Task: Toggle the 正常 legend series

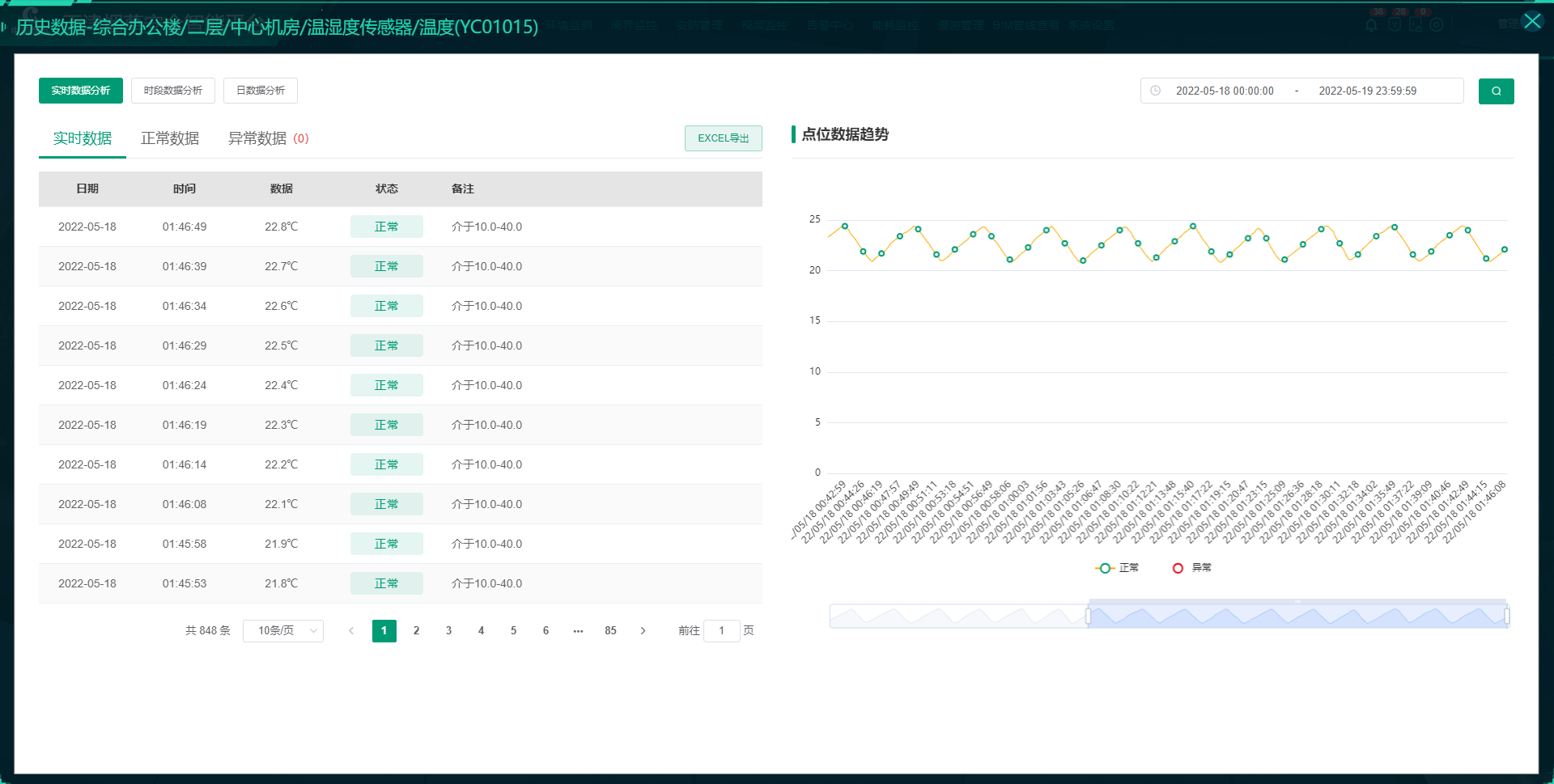Action: (1117, 568)
